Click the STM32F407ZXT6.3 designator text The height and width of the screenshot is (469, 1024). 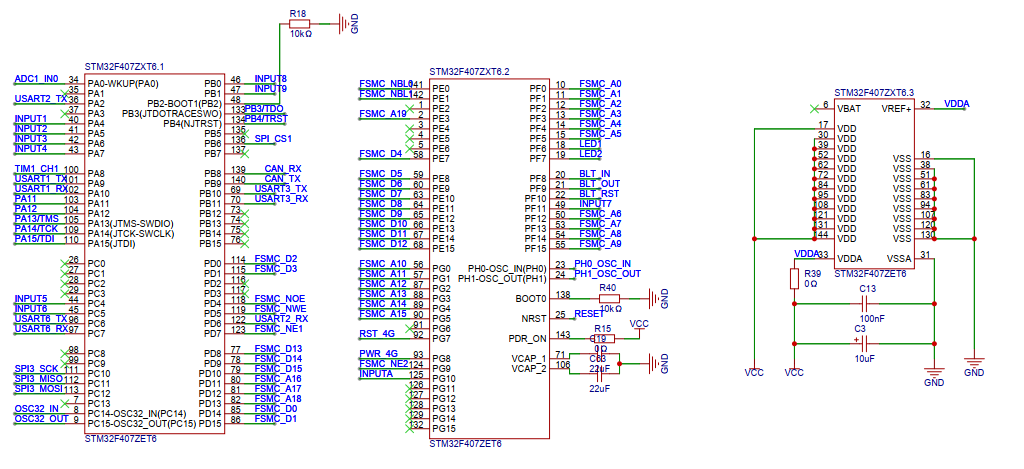(874, 93)
